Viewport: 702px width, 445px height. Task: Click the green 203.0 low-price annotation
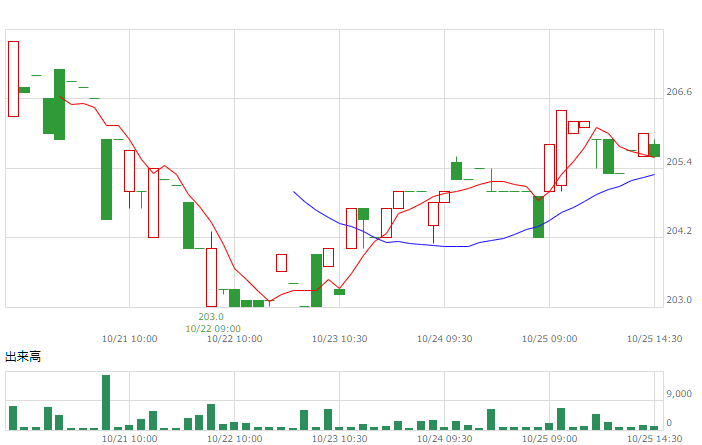(x=211, y=317)
